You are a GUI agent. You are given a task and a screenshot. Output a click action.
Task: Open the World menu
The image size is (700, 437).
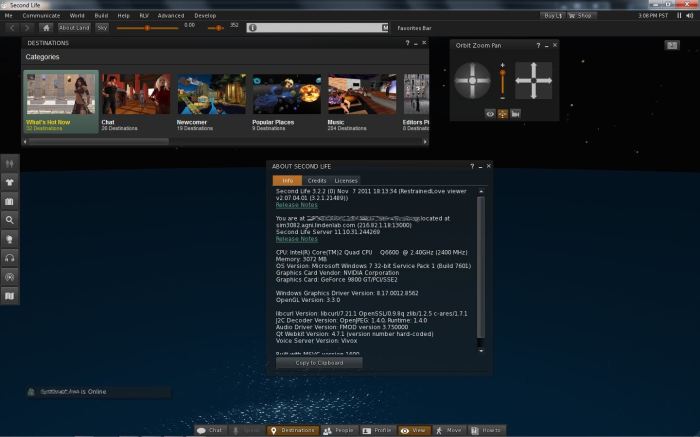pos(77,16)
